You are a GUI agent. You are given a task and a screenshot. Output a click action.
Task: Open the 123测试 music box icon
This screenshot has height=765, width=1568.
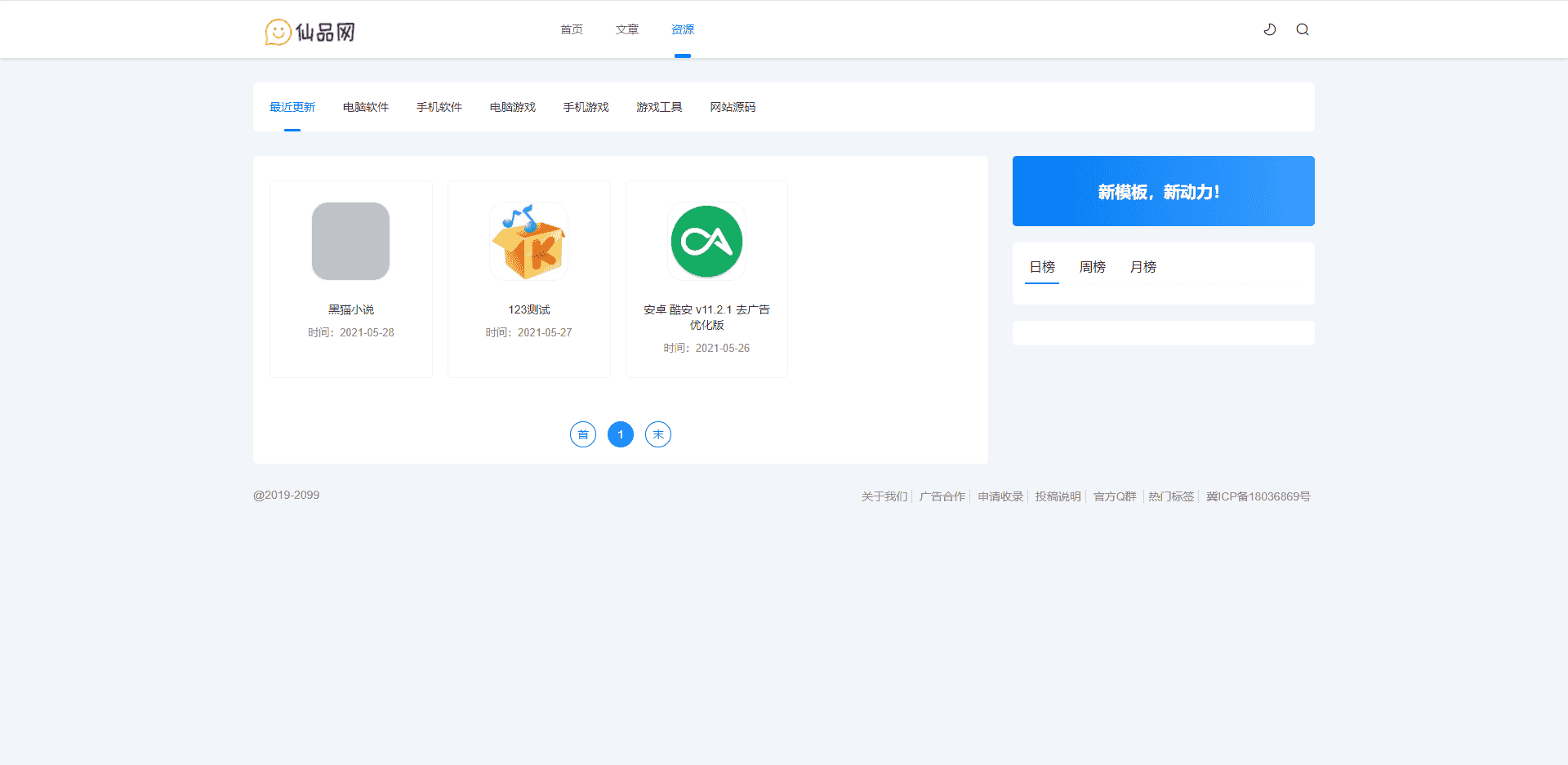click(528, 241)
